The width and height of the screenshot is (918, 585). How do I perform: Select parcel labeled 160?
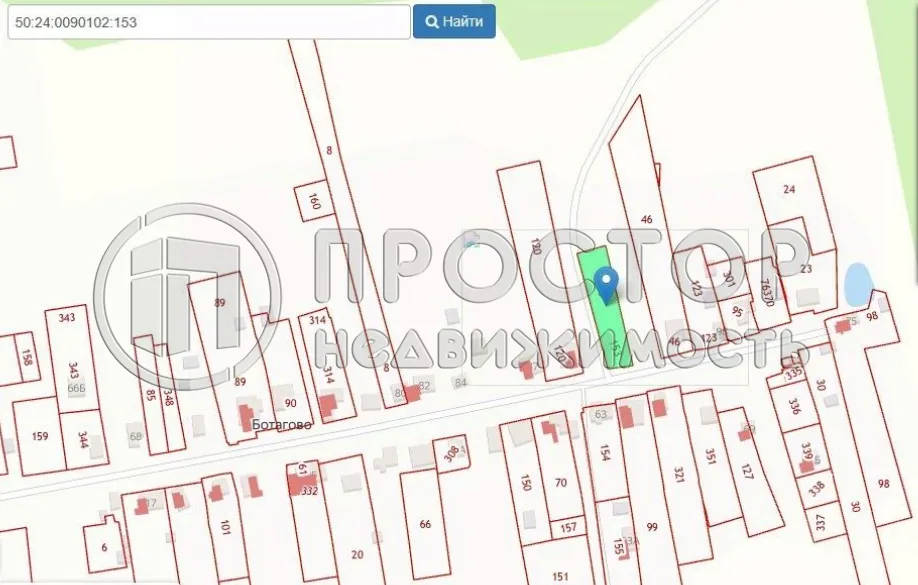pos(314,201)
